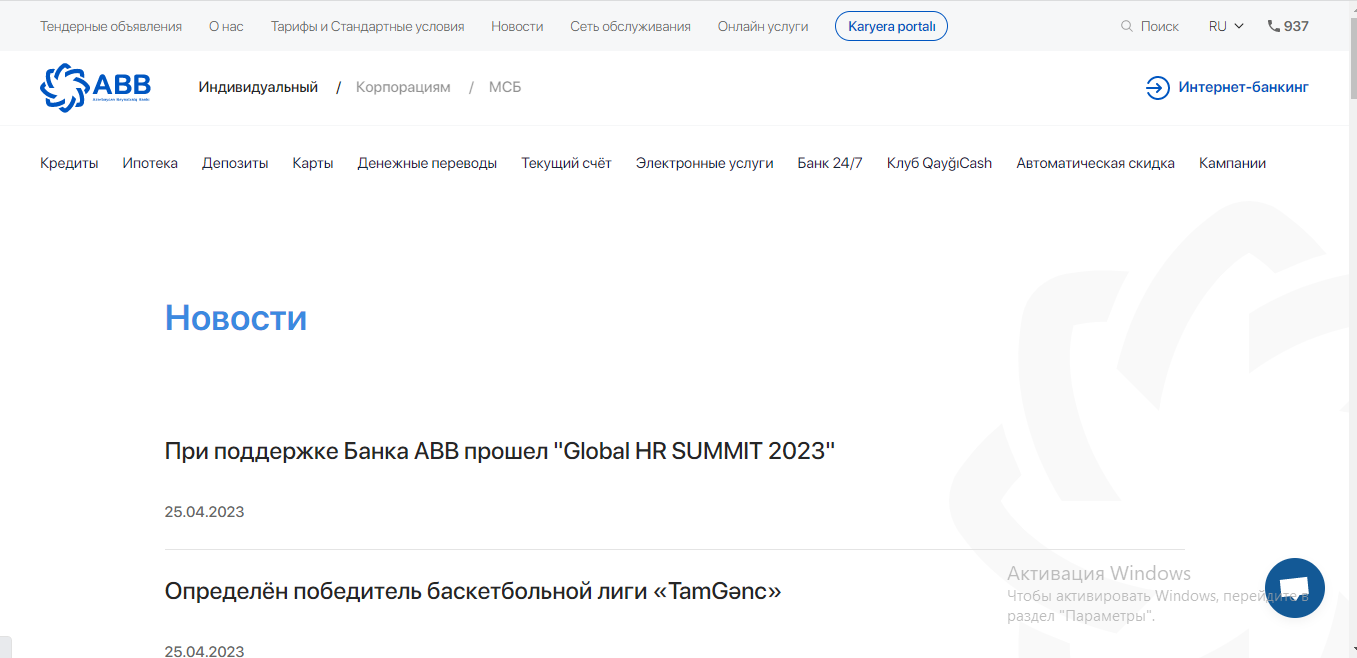Open Клуб QayğıCash page

click(939, 163)
